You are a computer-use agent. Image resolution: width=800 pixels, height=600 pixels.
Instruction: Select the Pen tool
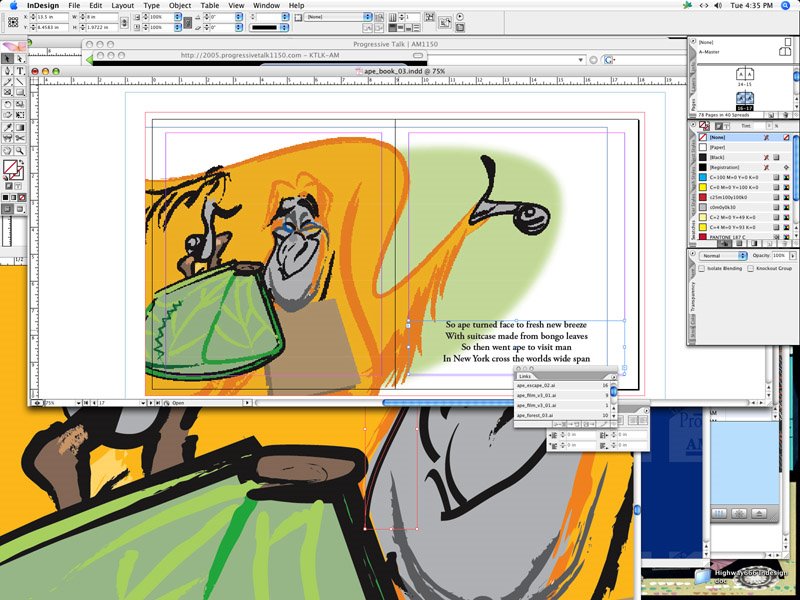pos(8,70)
